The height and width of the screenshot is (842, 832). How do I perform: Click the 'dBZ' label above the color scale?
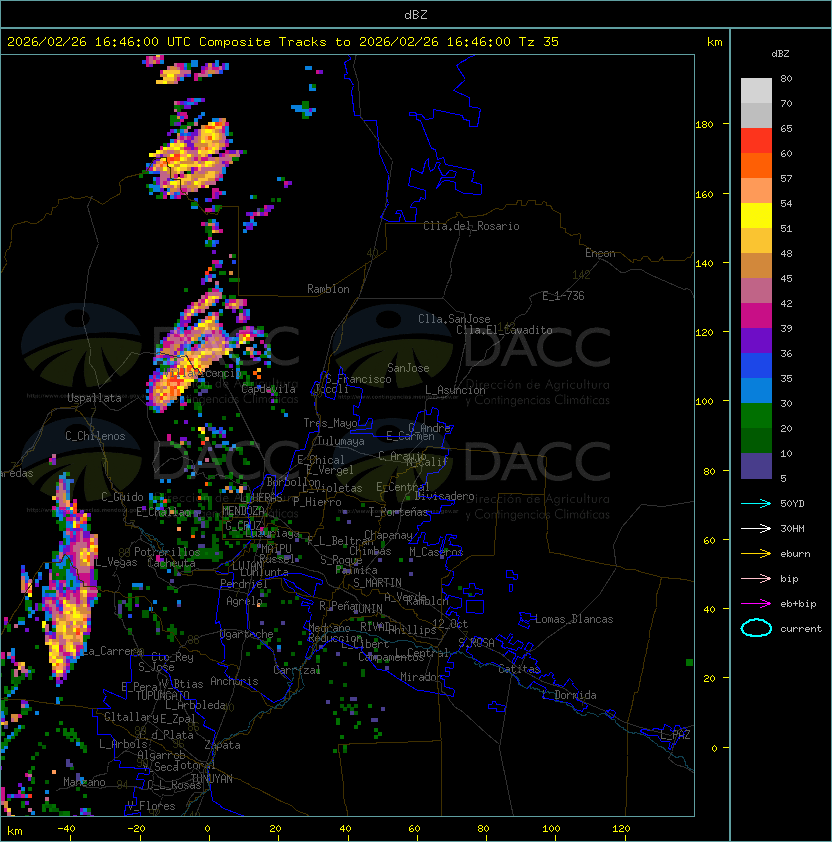(x=780, y=54)
